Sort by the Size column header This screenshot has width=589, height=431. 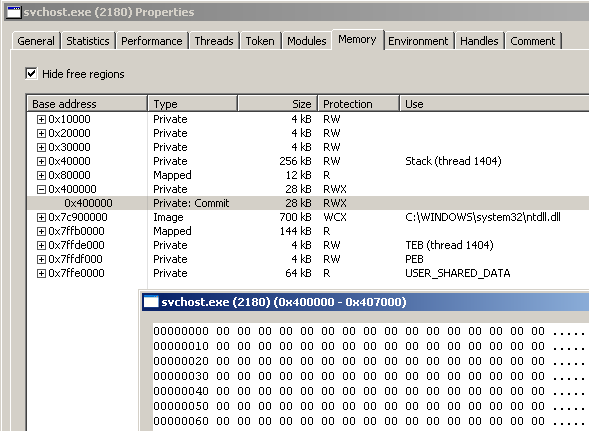click(x=278, y=104)
